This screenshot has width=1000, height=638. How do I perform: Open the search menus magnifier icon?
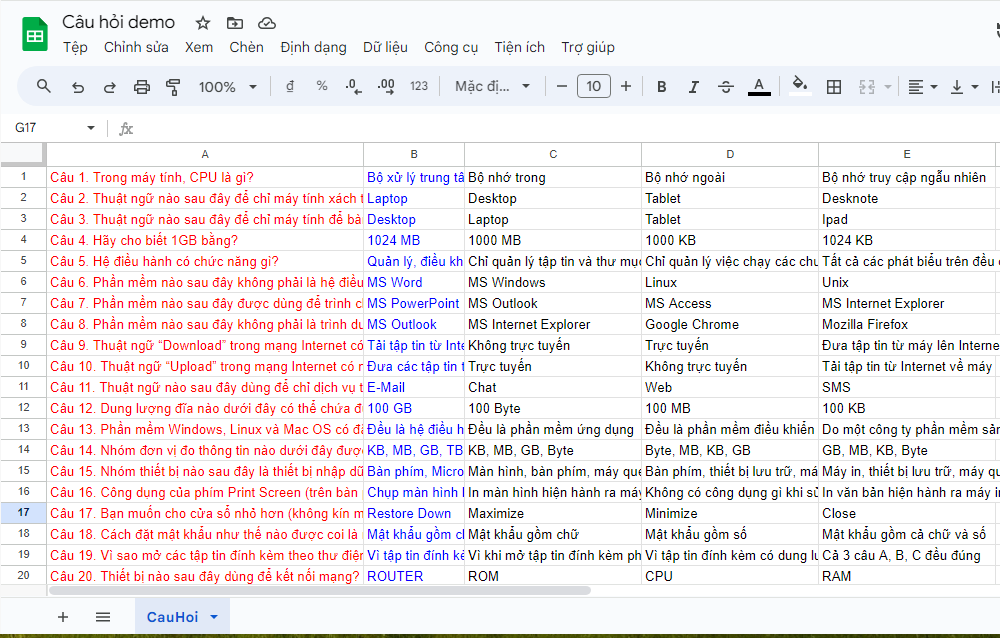click(x=43, y=86)
